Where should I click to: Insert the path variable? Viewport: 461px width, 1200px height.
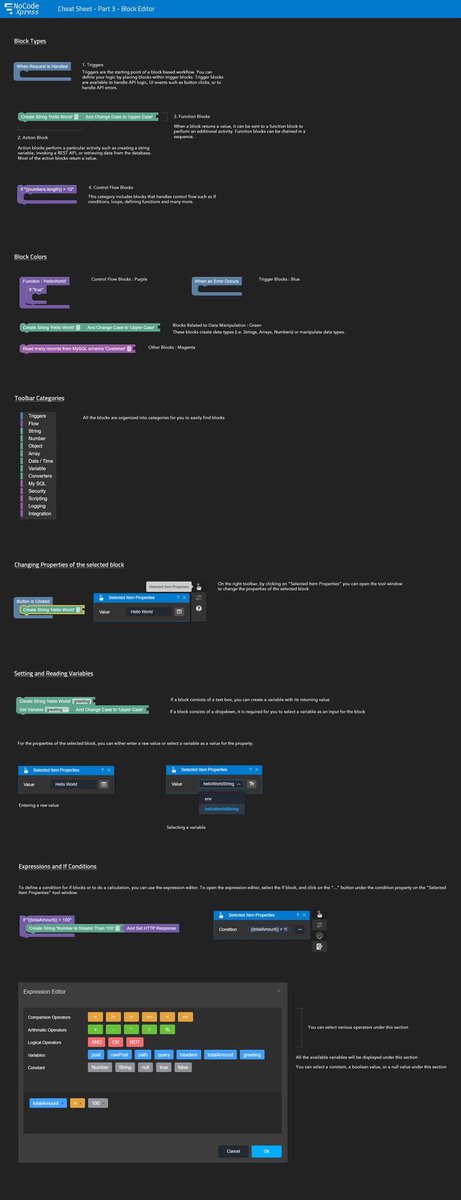tap(142, 1055)
